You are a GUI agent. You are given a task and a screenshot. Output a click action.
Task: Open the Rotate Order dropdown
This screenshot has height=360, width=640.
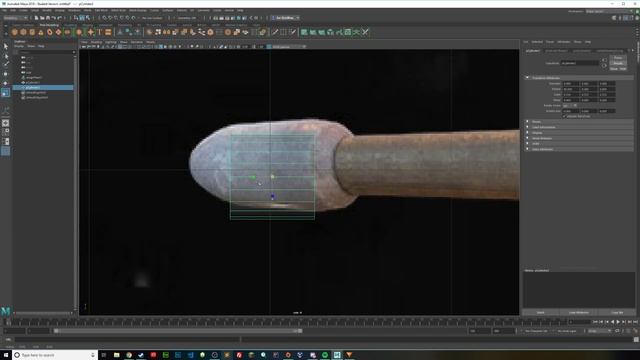pos(569,105)
